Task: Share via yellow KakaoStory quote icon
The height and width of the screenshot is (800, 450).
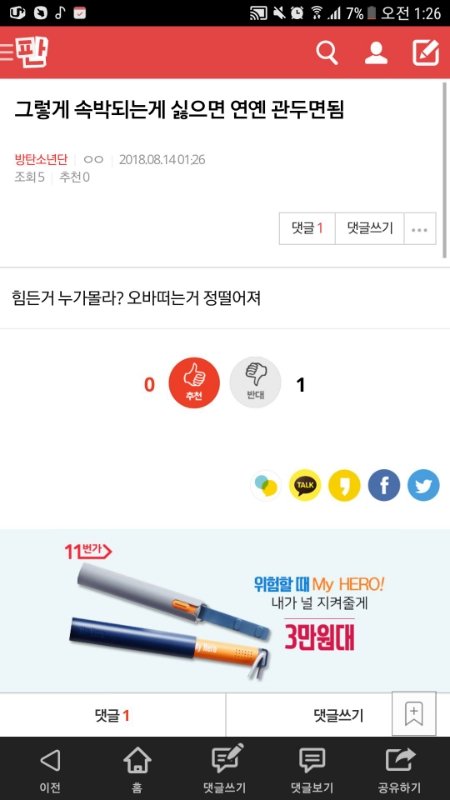Action: 344,485
